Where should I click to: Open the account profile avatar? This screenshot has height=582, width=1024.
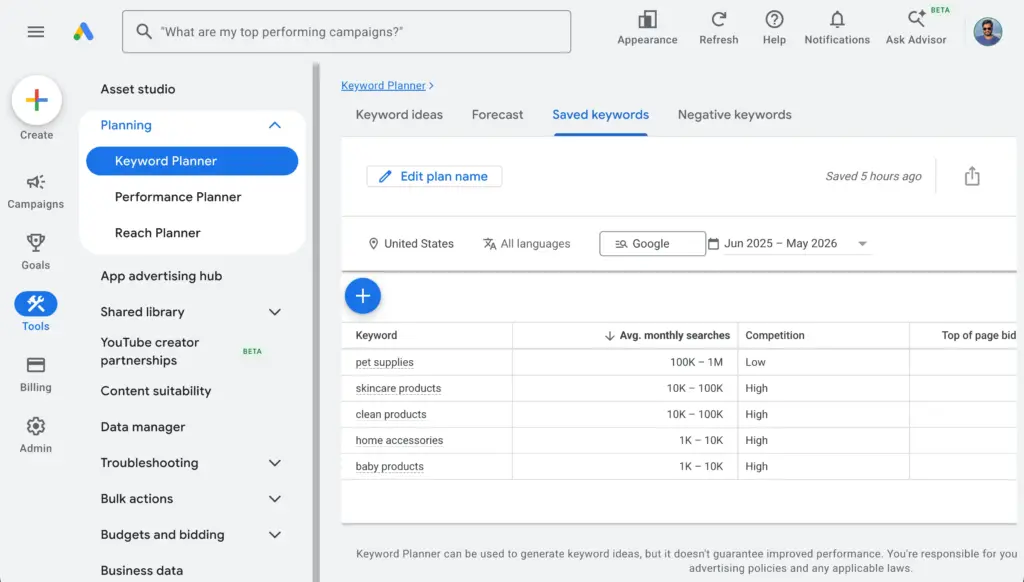[987, 31]
